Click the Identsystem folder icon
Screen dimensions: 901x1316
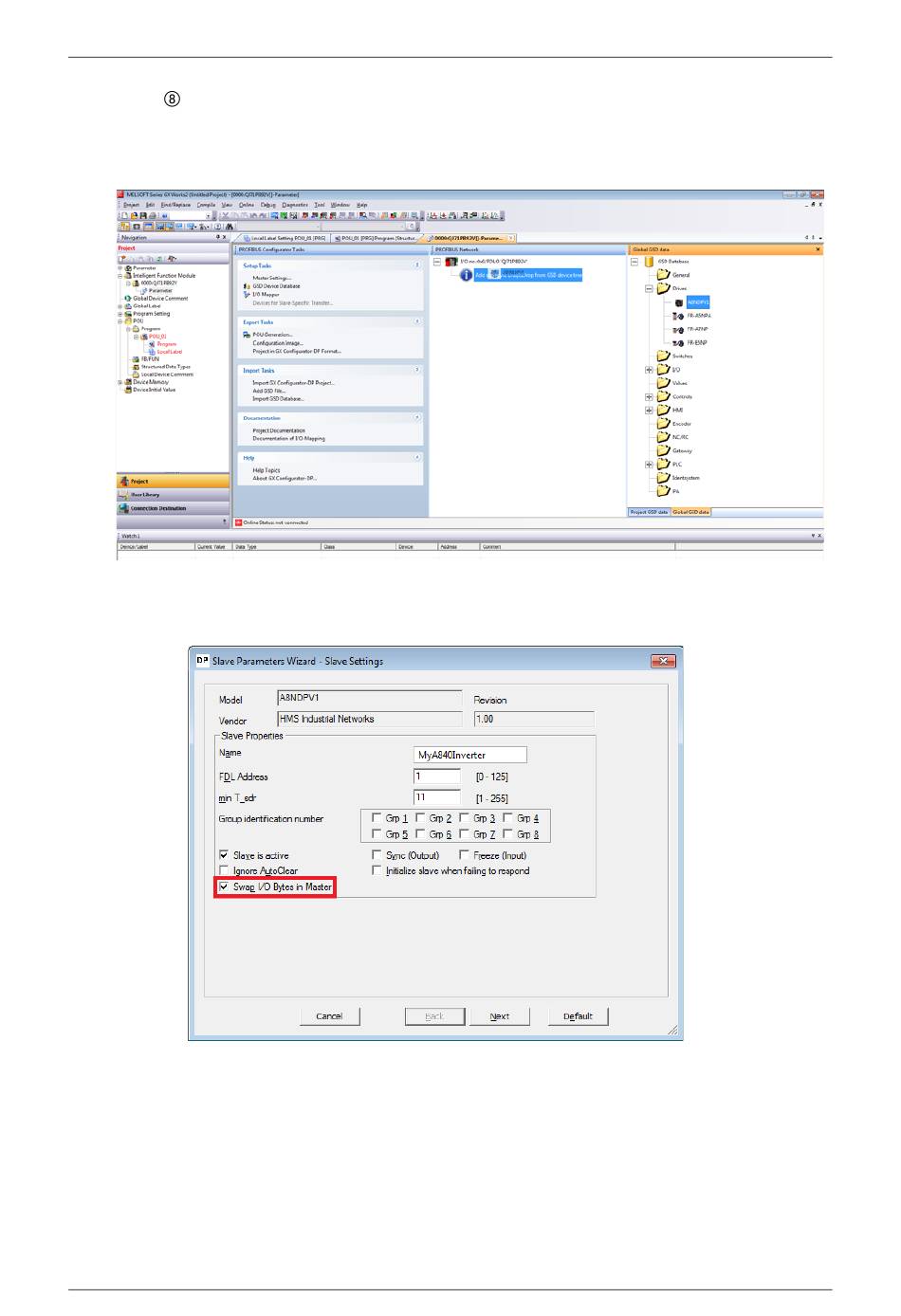(x=664, y=478)
